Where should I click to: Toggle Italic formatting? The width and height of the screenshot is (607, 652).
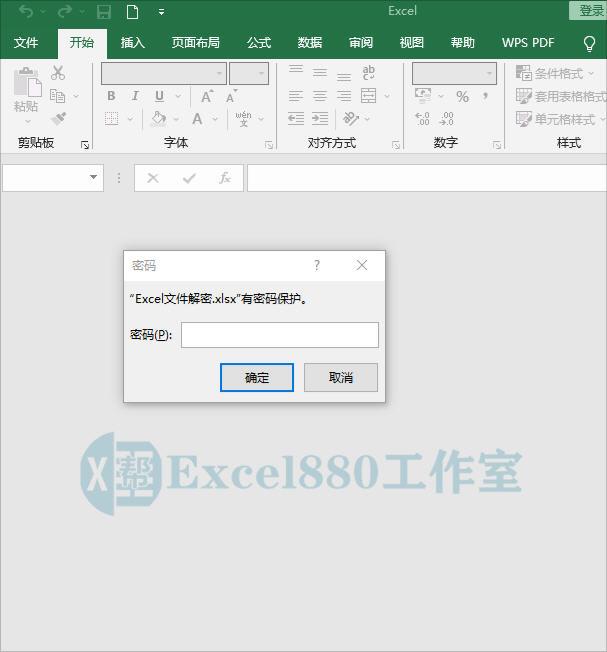point(135,96)
